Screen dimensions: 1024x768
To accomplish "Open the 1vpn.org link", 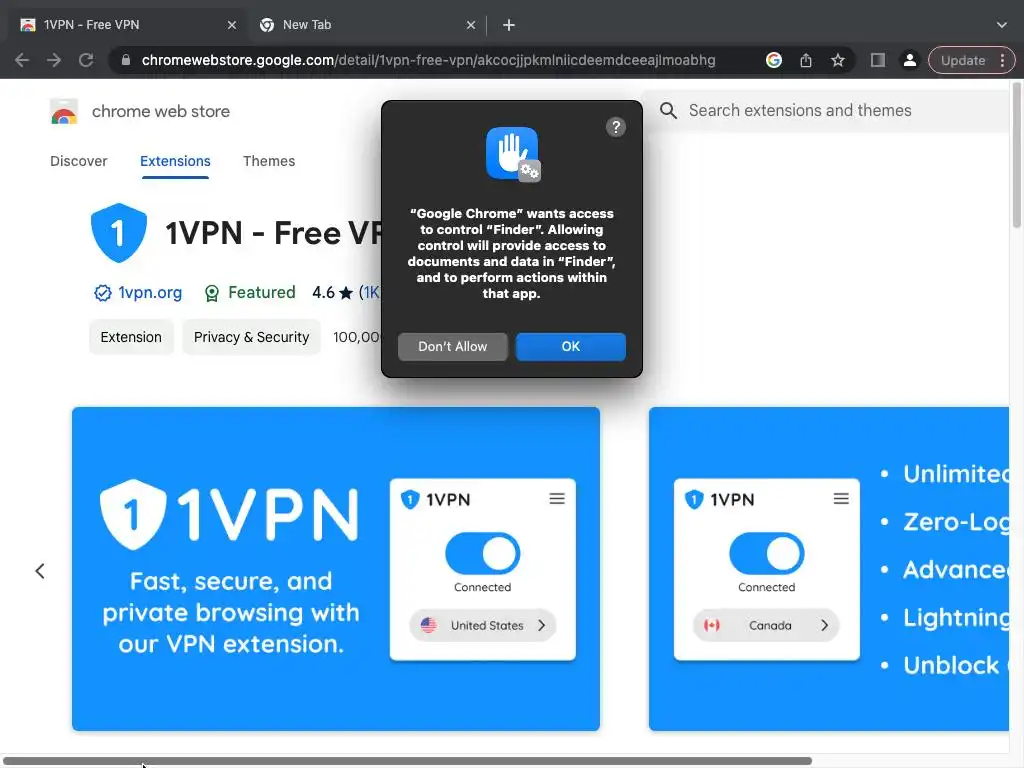I will (150, 293).
